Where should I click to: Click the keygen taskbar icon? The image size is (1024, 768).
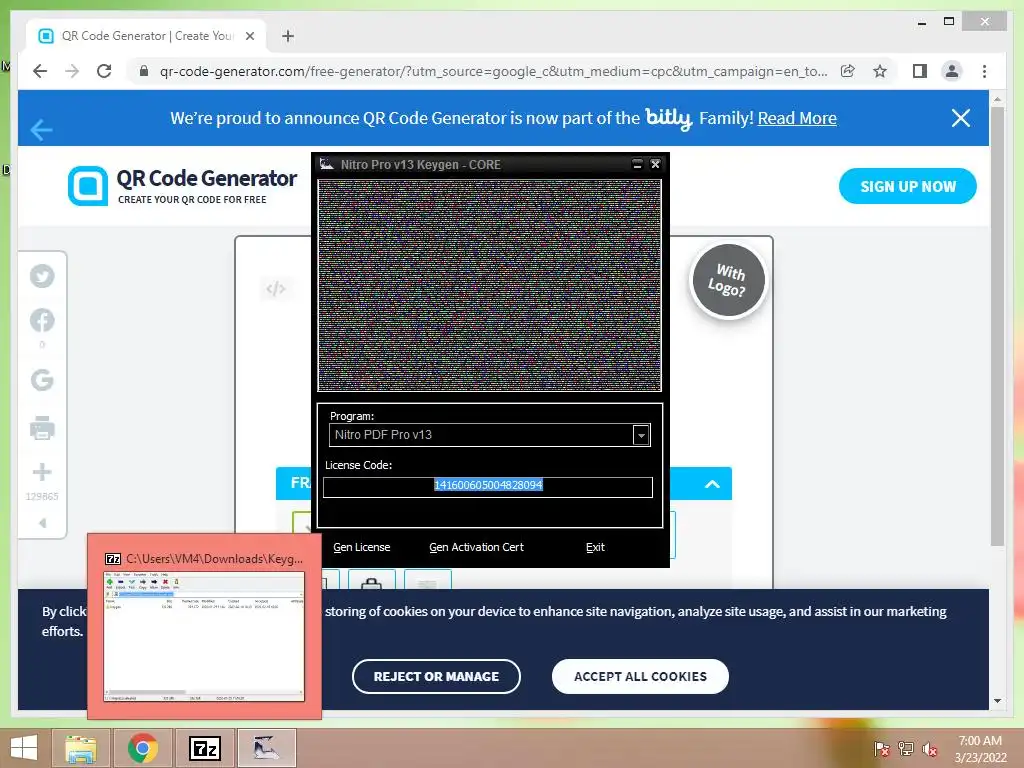[x=266, y=748]
